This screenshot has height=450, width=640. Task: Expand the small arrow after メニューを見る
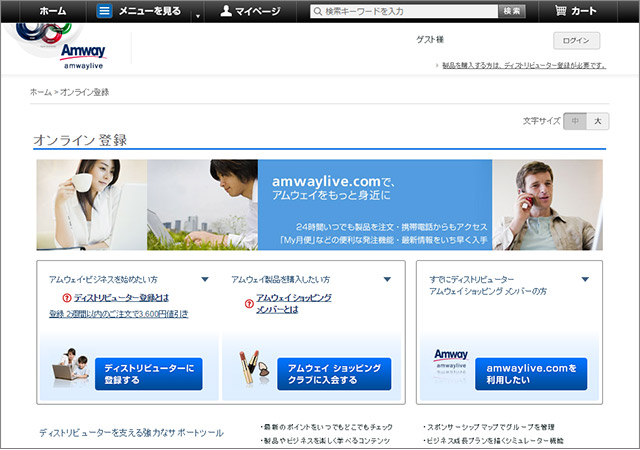(x=198, y=16)
